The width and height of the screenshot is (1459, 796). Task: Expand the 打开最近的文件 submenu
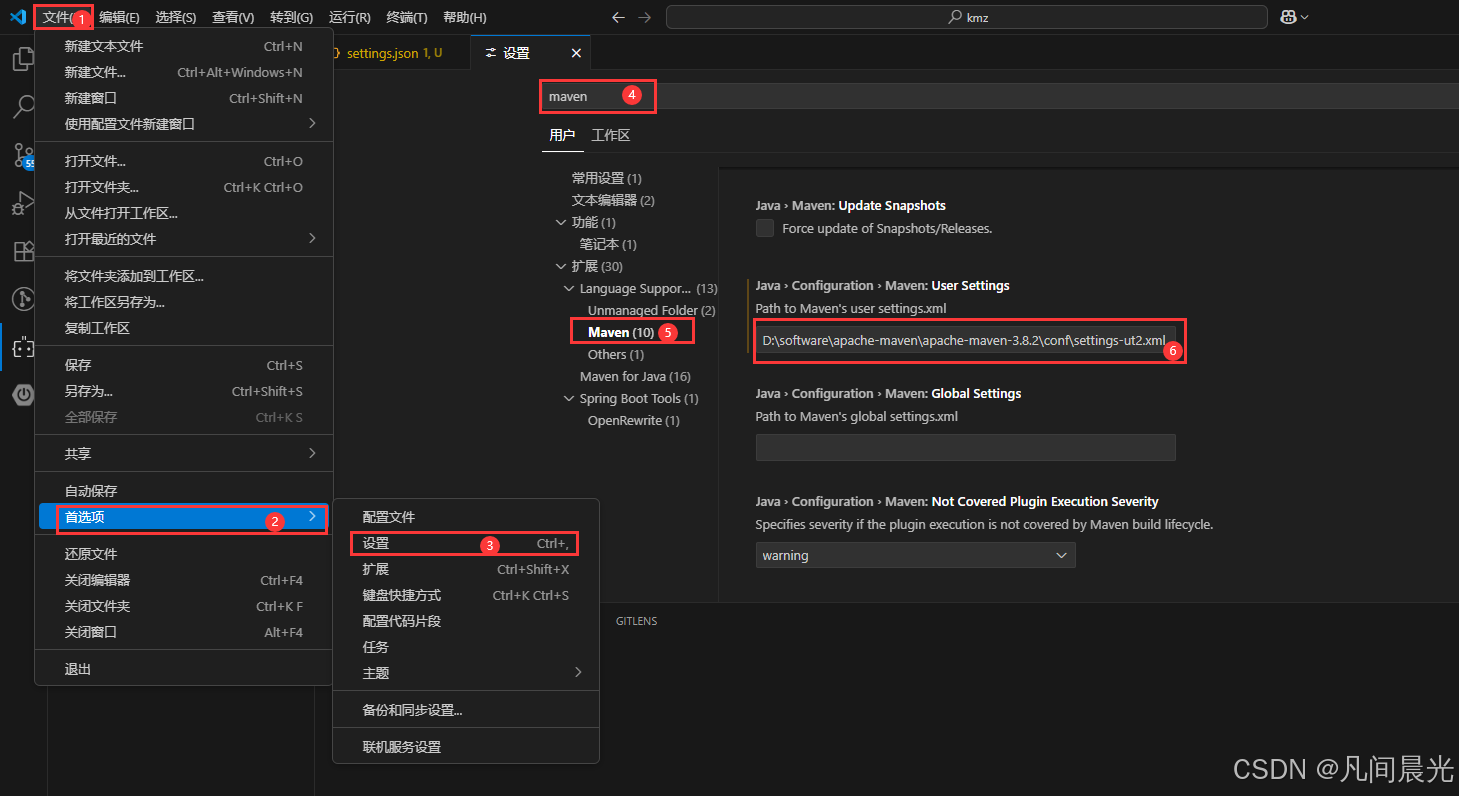(184, 239)
